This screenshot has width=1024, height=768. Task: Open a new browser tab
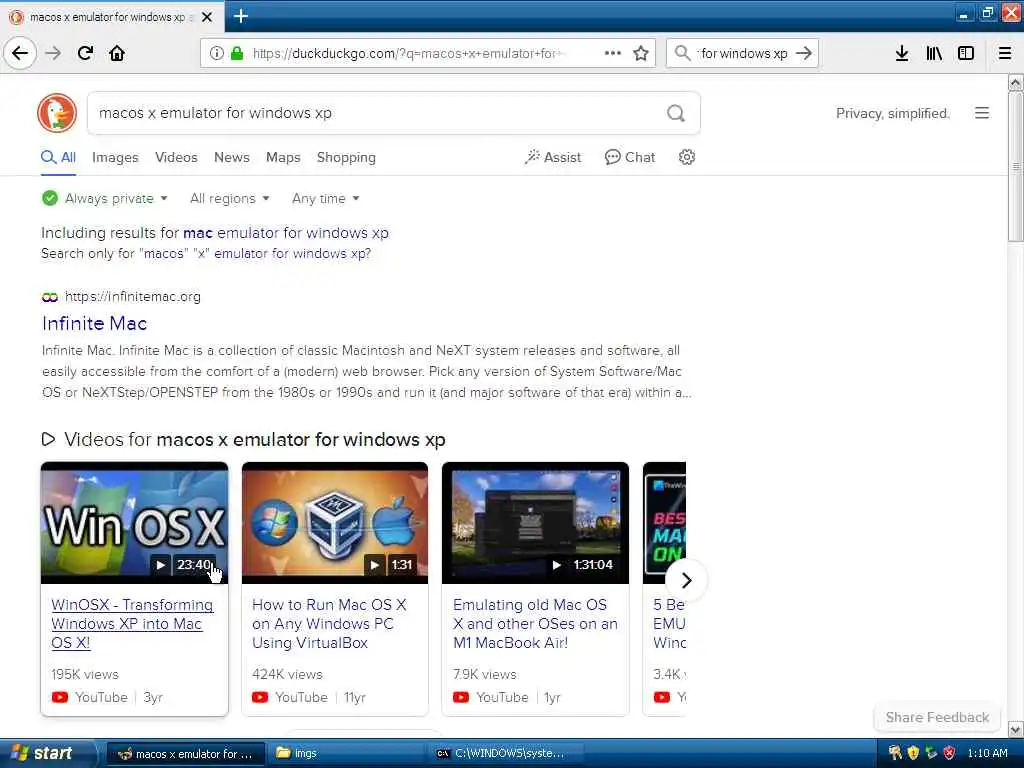point(240,16)
